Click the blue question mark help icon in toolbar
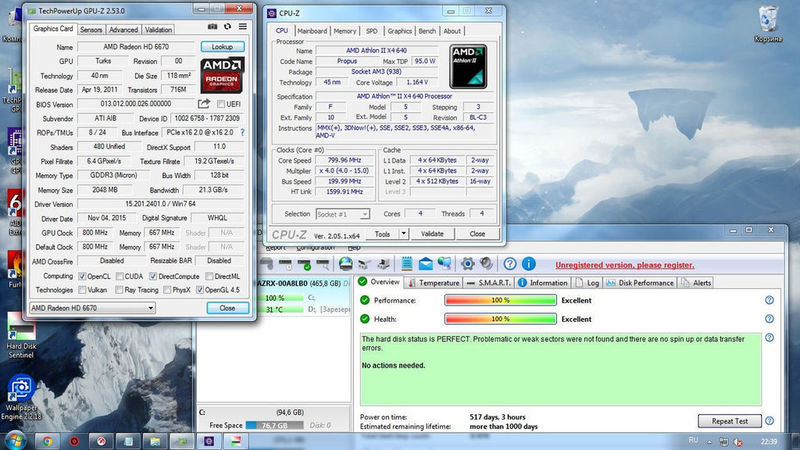Screen dimensions: 800x450 point(510,264)
